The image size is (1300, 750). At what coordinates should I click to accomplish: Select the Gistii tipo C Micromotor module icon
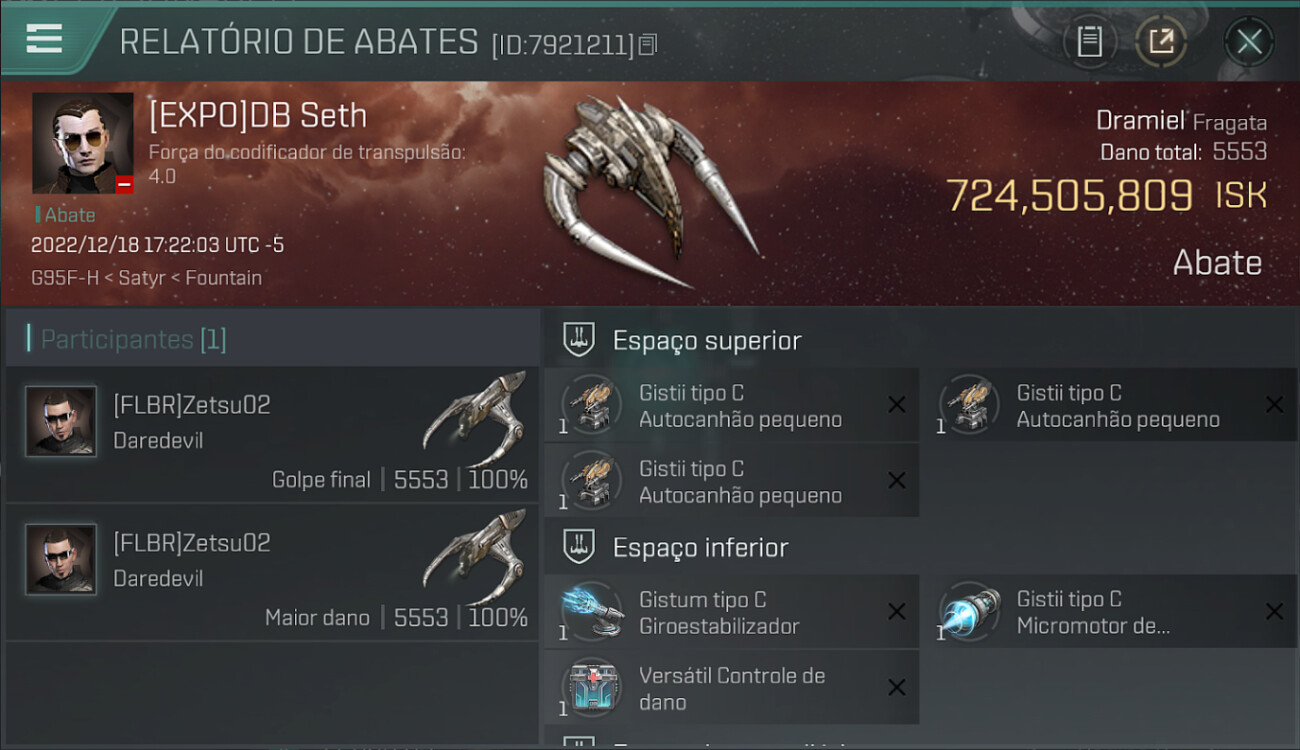[969, 612]
